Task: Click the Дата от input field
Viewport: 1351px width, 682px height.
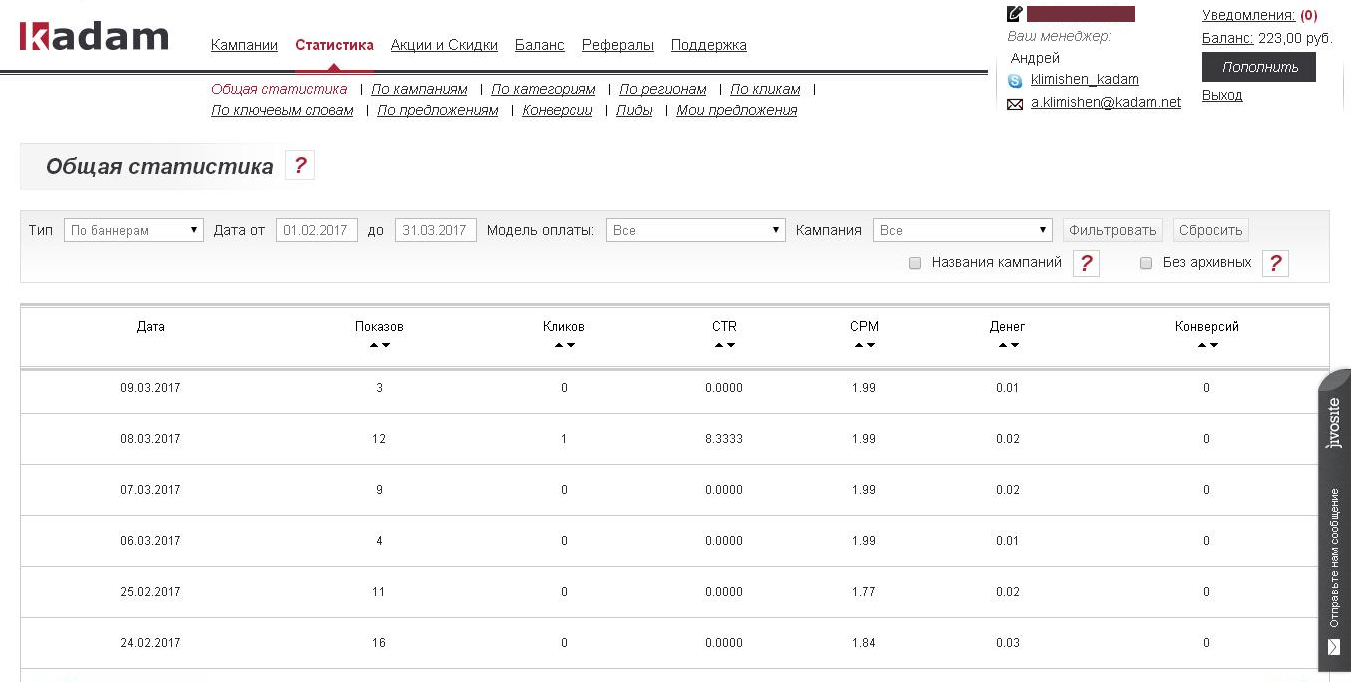Action: (317, 230)
